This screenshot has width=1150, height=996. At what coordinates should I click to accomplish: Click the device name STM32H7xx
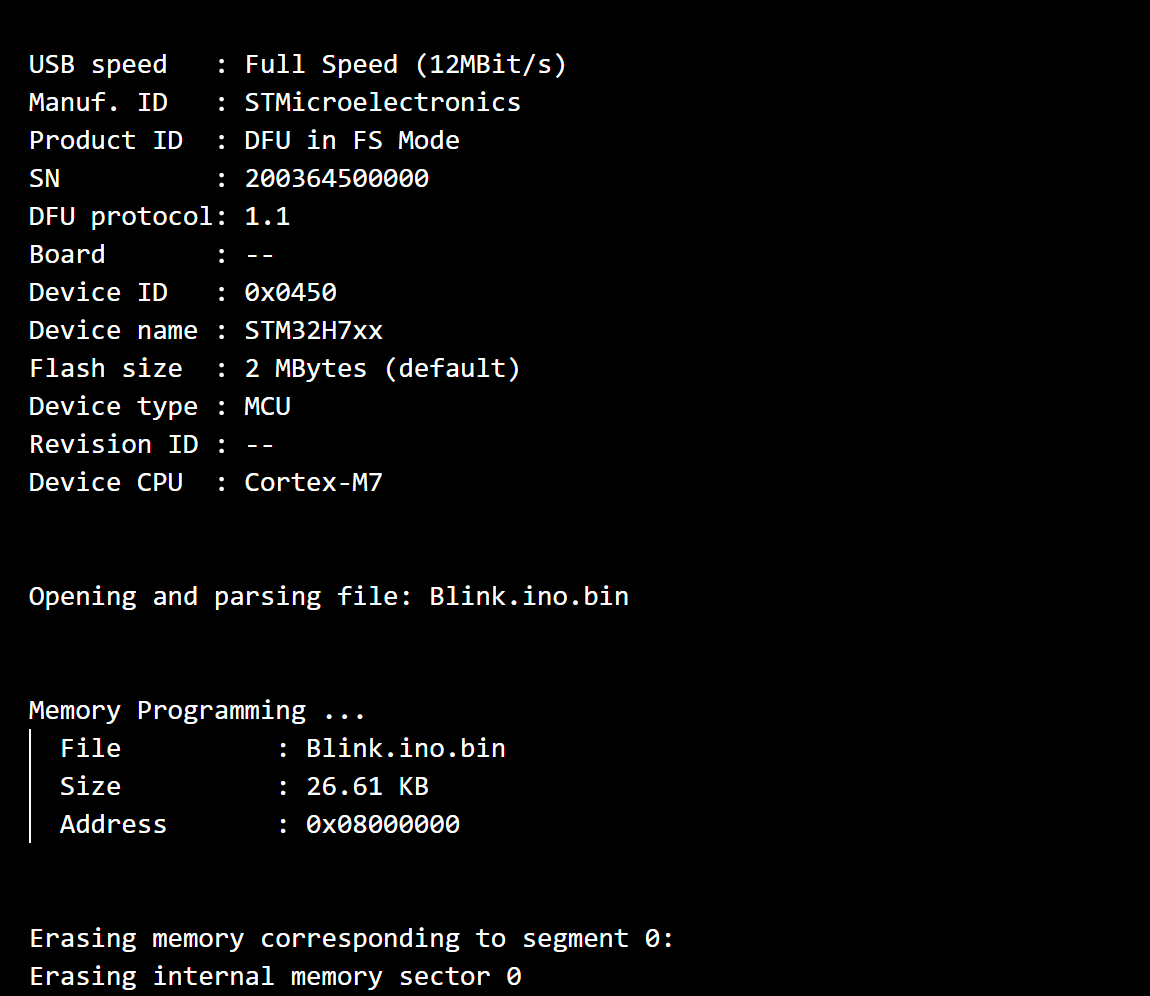[x=313, y=331]
